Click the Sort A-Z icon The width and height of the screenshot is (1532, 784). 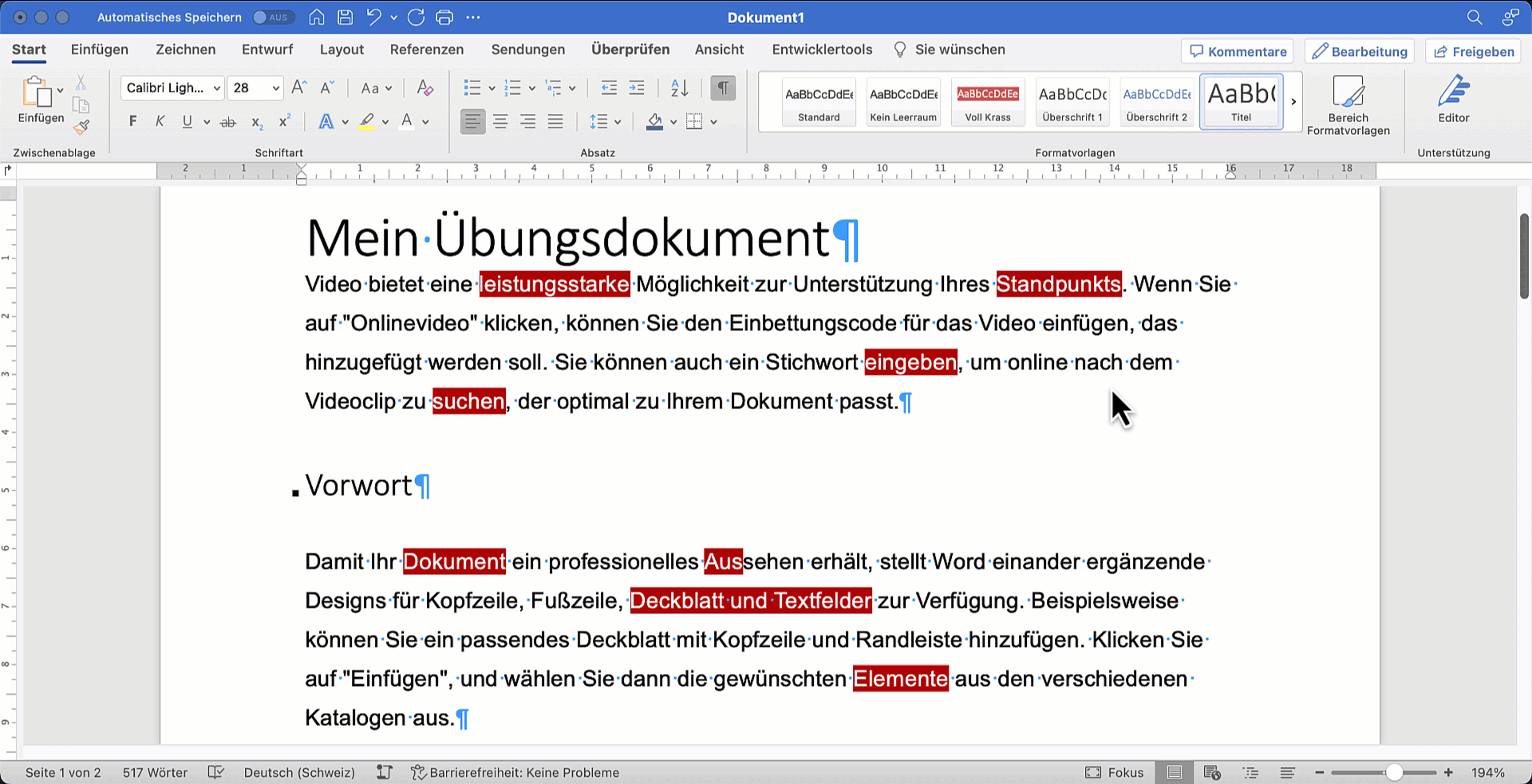point(679,89)
